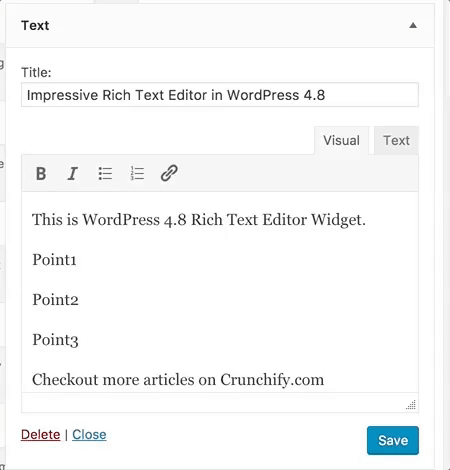
Task: Click the Text widget header title
Action: click(35, 26)
